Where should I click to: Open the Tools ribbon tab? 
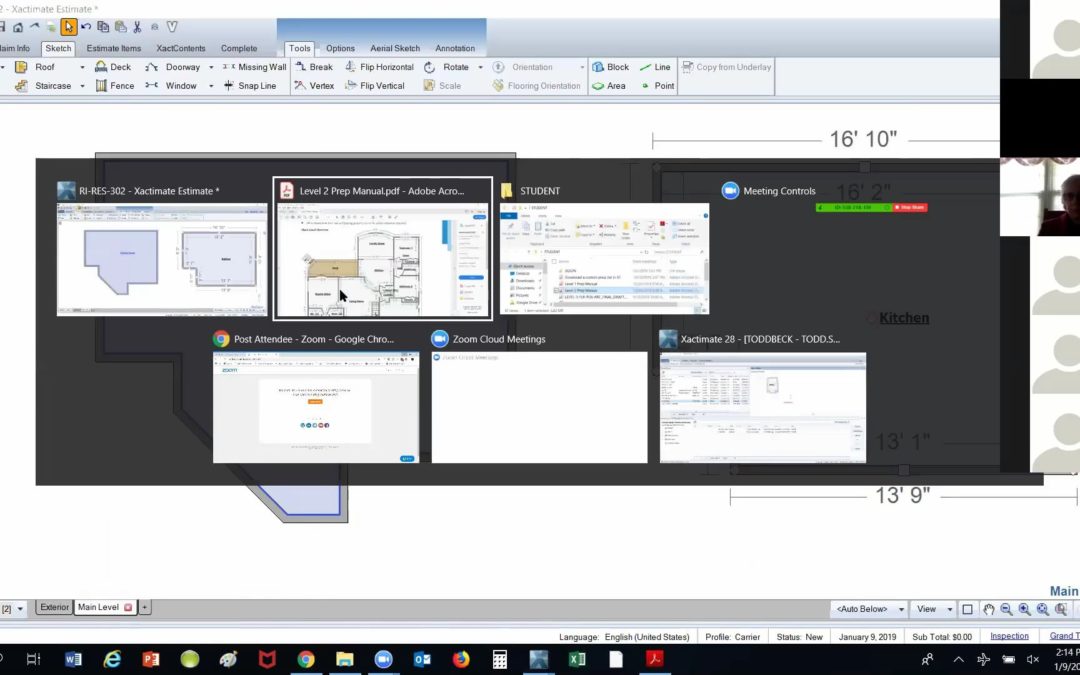click(300, 48)
